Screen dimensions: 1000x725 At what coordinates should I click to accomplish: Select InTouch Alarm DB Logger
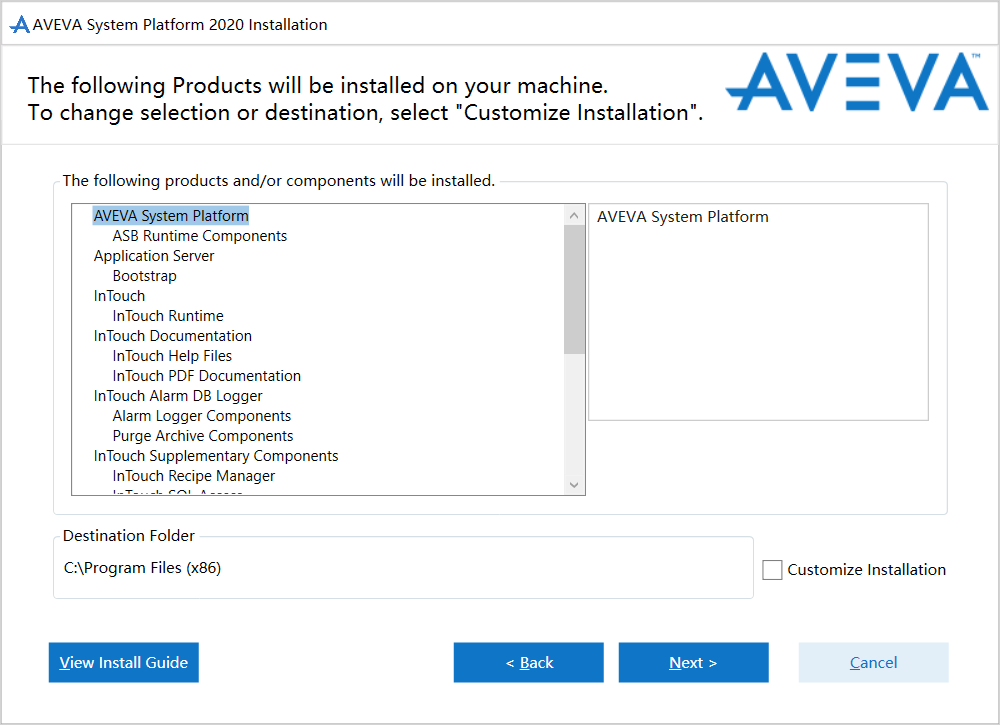coord(178,396)
